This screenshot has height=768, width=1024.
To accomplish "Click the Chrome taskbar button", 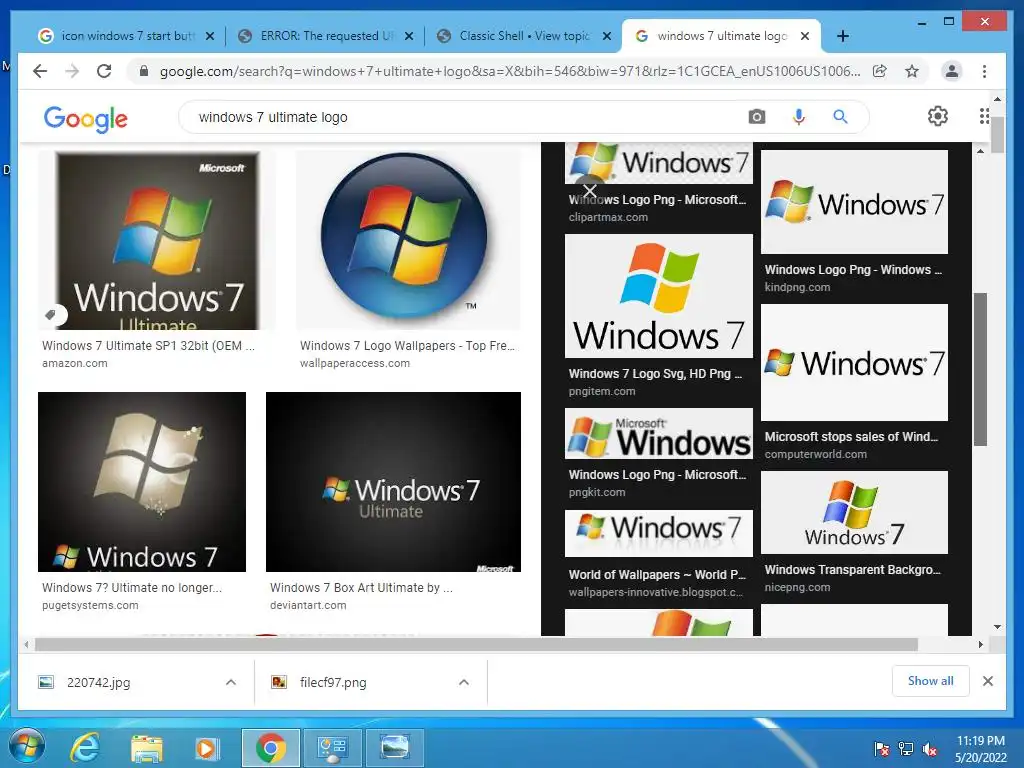I will click(270, 748).
